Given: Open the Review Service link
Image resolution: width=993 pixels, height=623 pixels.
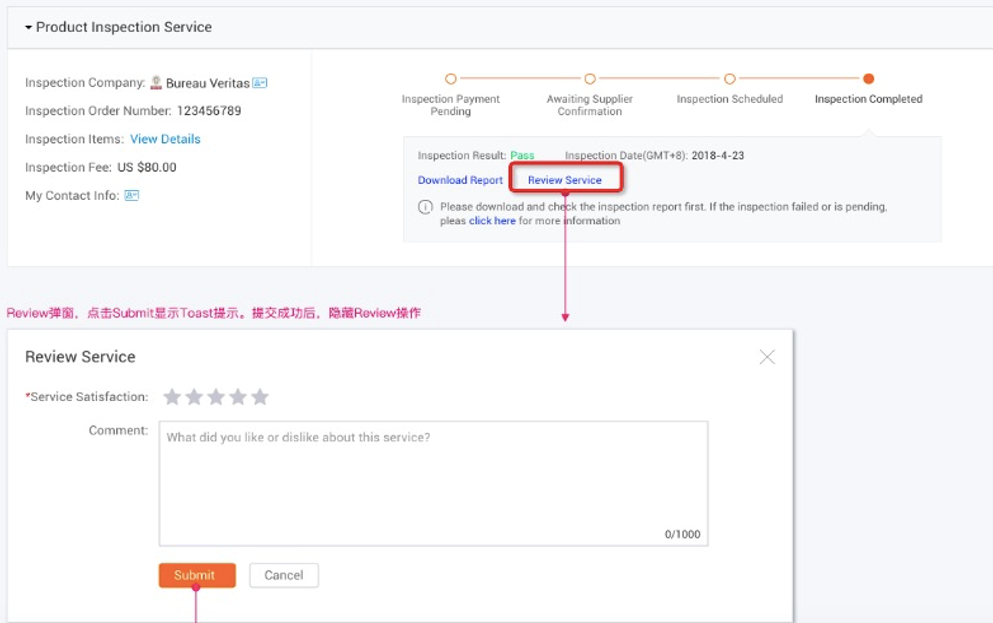Looking at the screenshot, I should (565, 180).
